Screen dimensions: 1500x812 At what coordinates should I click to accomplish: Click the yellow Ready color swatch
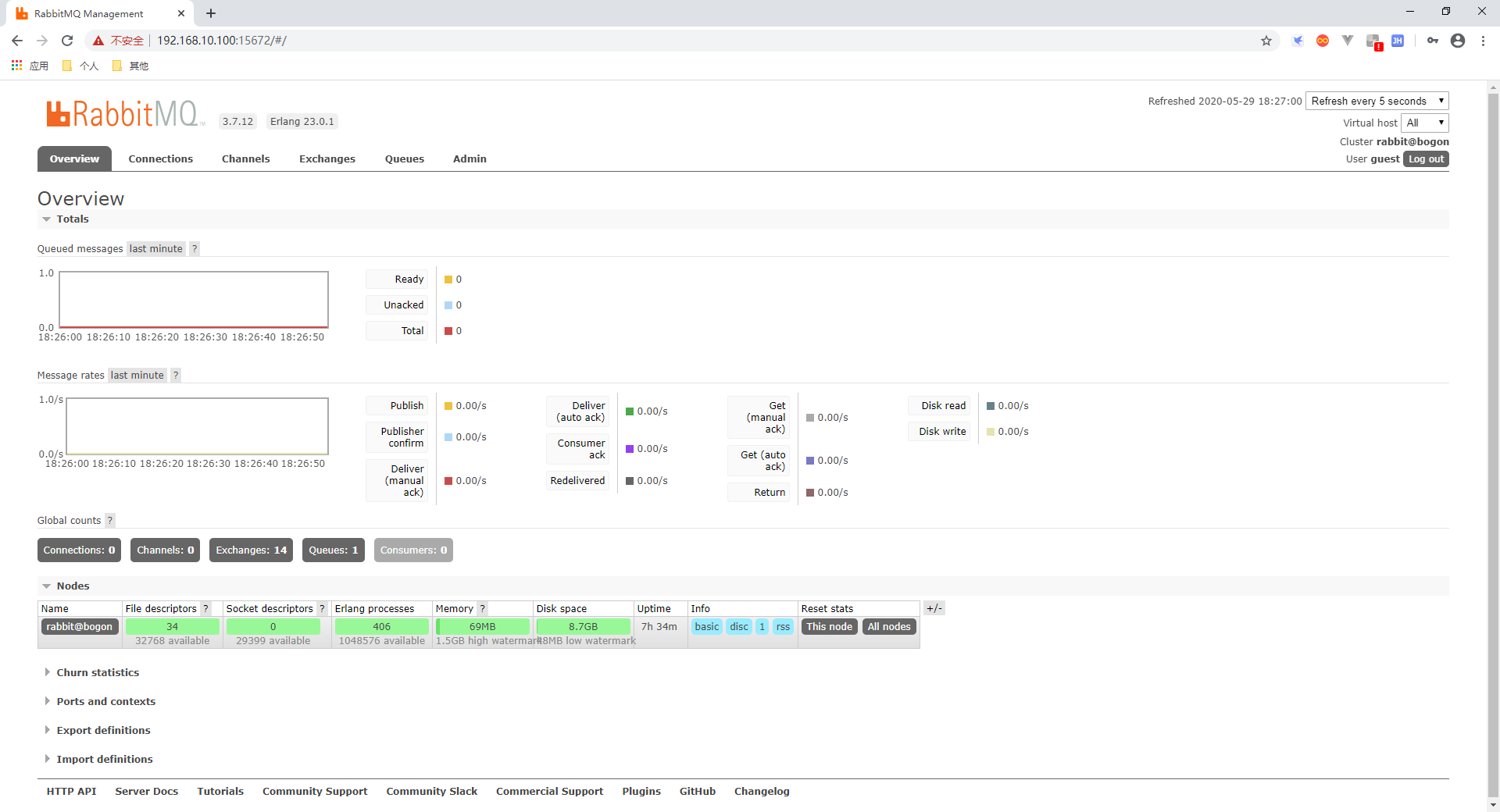pos(448,280)
